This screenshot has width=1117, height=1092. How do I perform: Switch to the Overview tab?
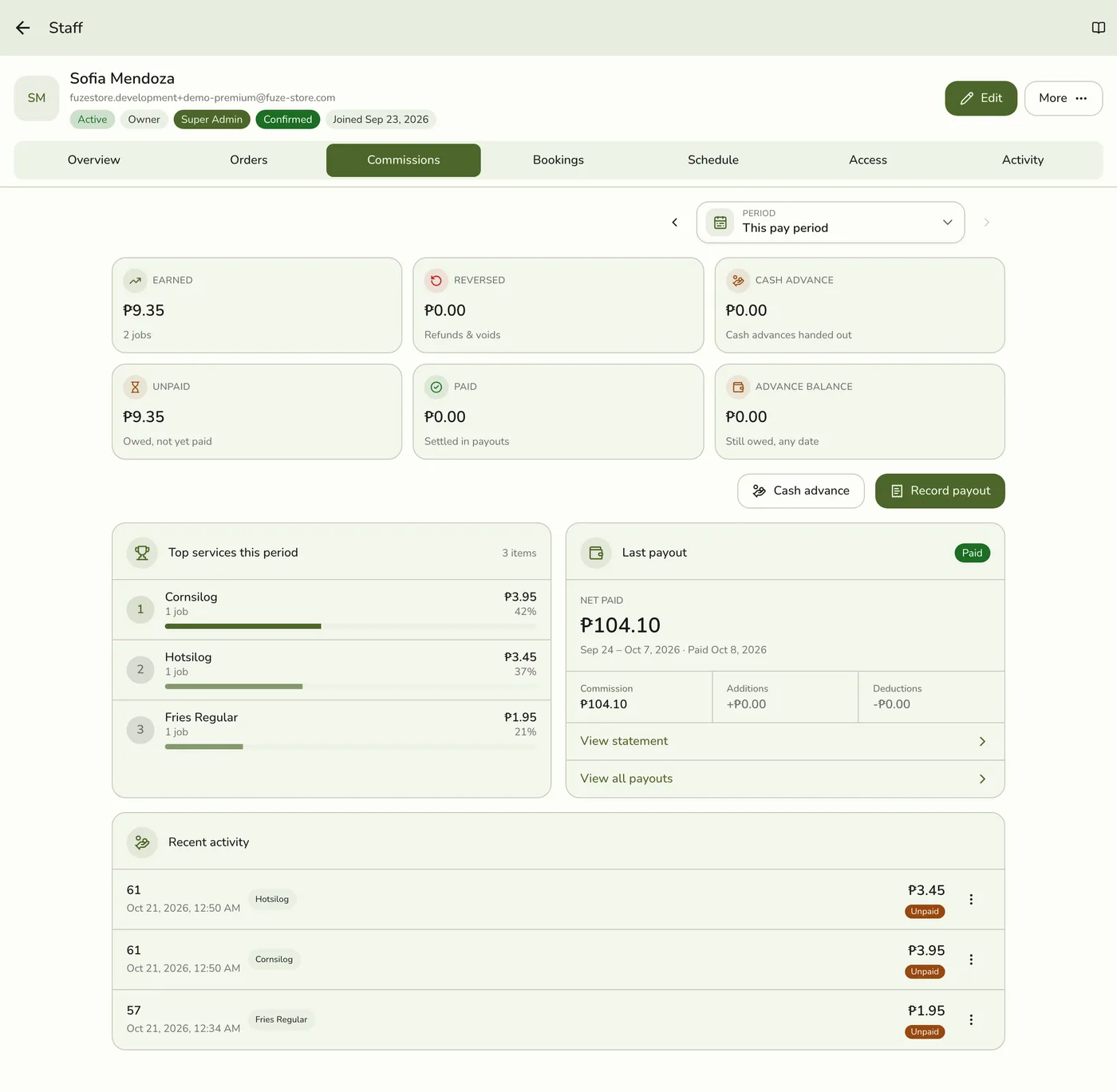[94, 160]
